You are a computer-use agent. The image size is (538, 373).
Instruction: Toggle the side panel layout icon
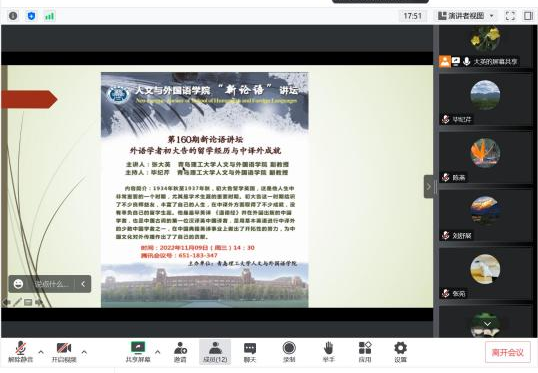point(528,16)
